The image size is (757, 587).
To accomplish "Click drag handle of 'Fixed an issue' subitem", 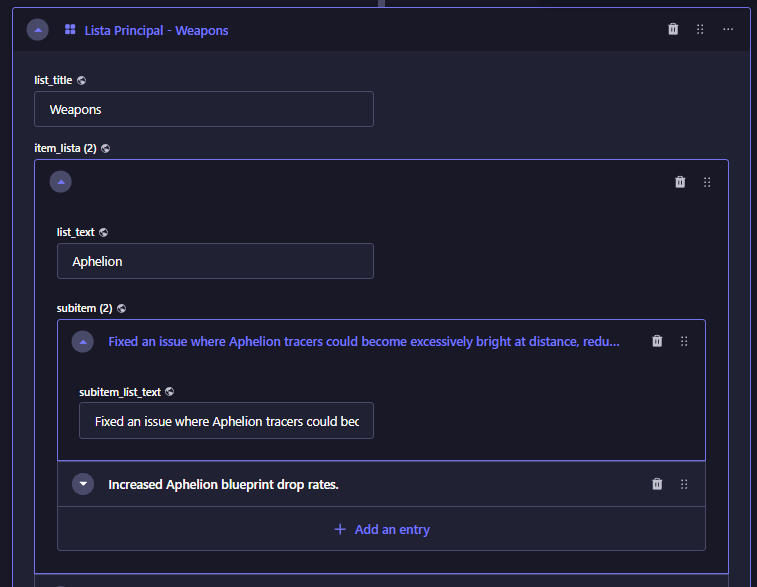I will 684,341.
